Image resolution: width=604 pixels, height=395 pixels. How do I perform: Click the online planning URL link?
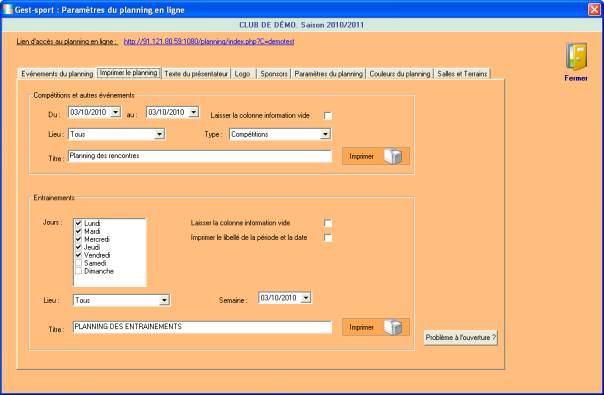[x=209, y=42]
